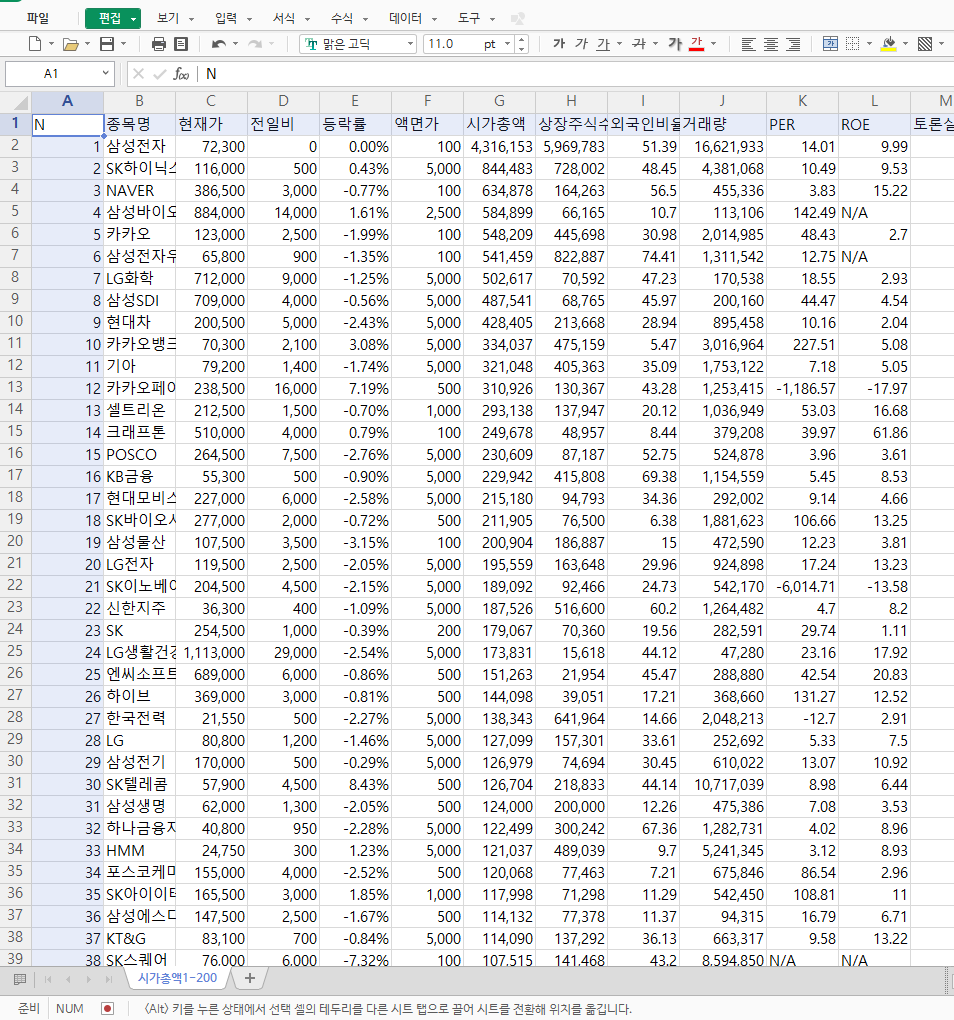Apply yellow fill color bucket
This screenshot has width=954, height=1020.
[888, 44]
